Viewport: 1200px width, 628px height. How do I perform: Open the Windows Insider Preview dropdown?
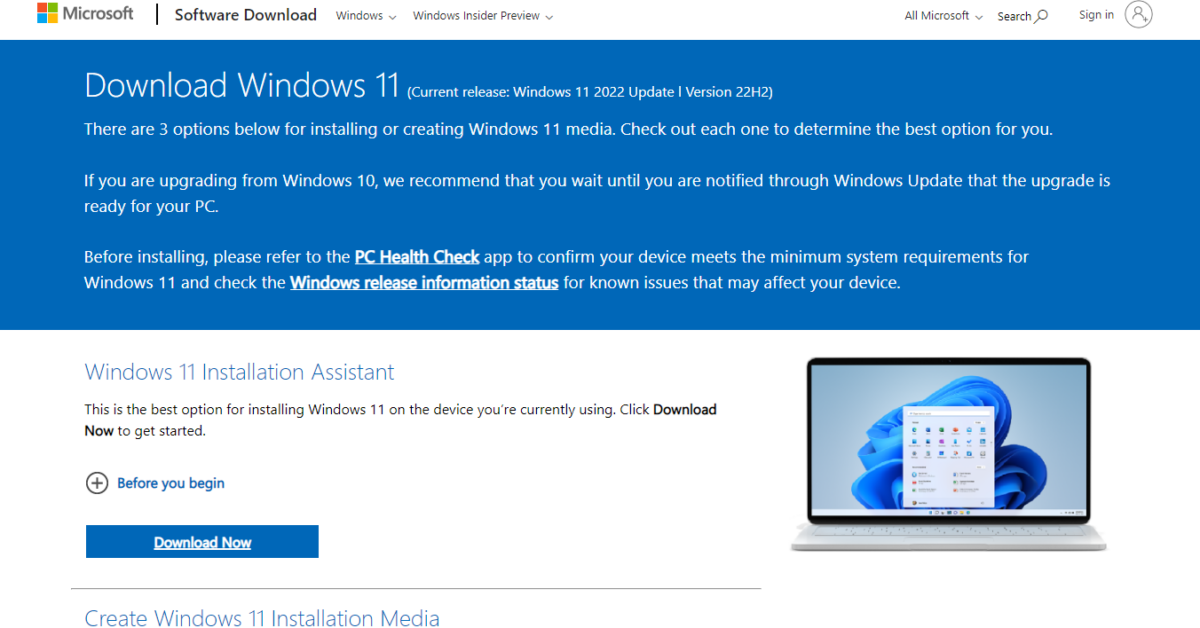(x=483, y=16)
